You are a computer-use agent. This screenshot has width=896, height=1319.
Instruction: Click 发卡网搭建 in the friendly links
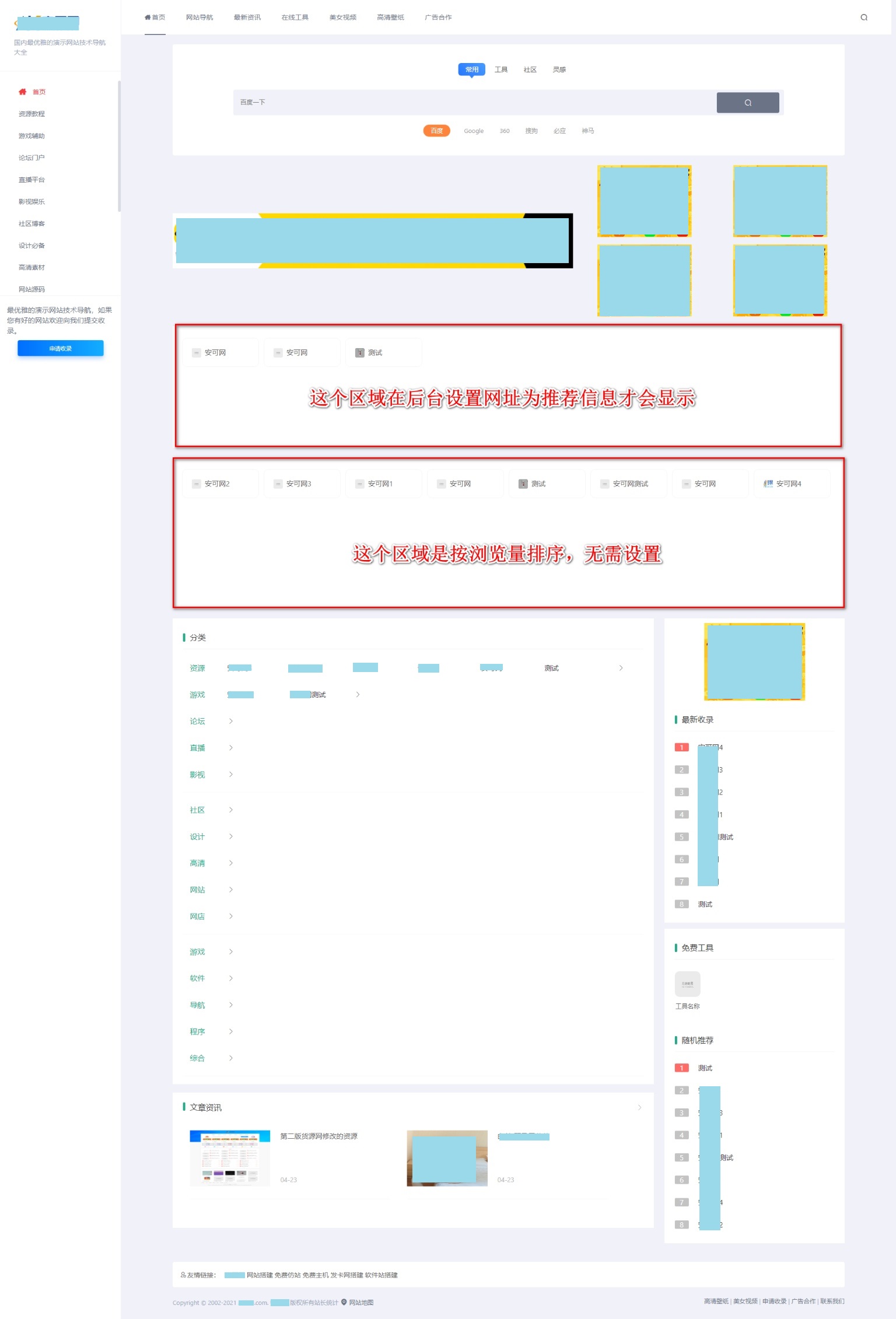click(346, 1275)
